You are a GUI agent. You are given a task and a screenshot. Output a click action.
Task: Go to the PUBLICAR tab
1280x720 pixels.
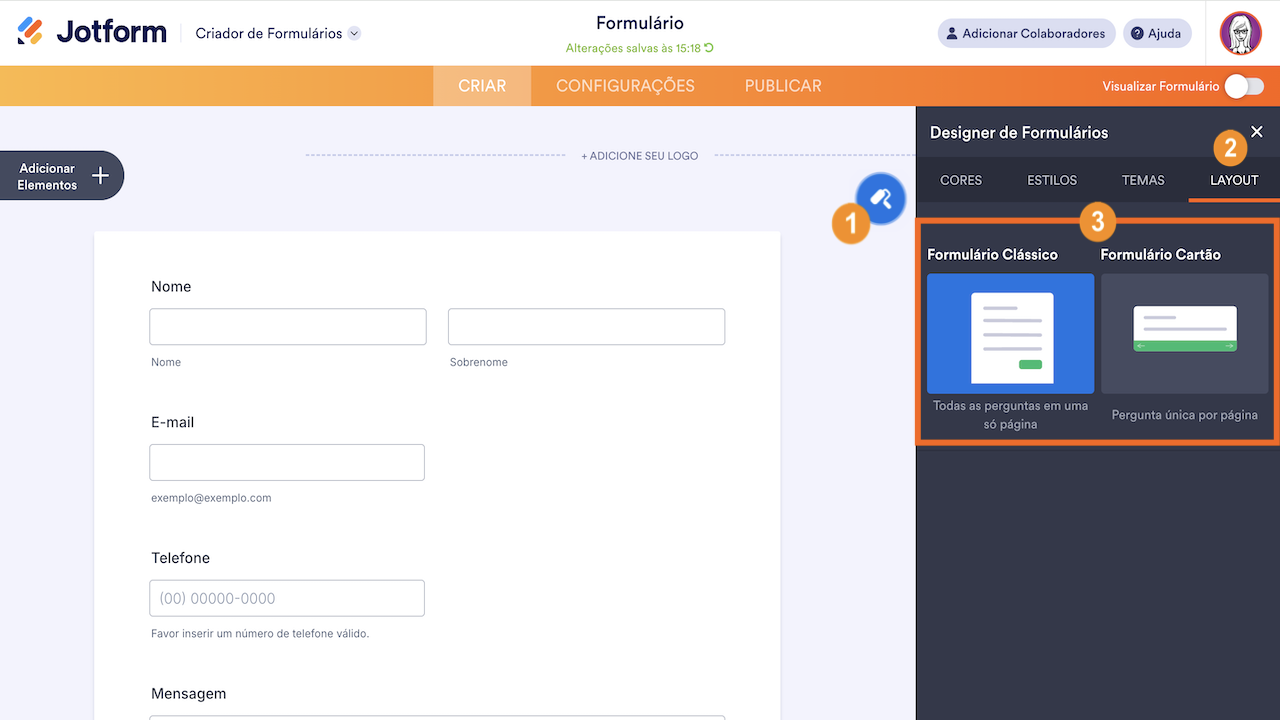tap(783, 86)
